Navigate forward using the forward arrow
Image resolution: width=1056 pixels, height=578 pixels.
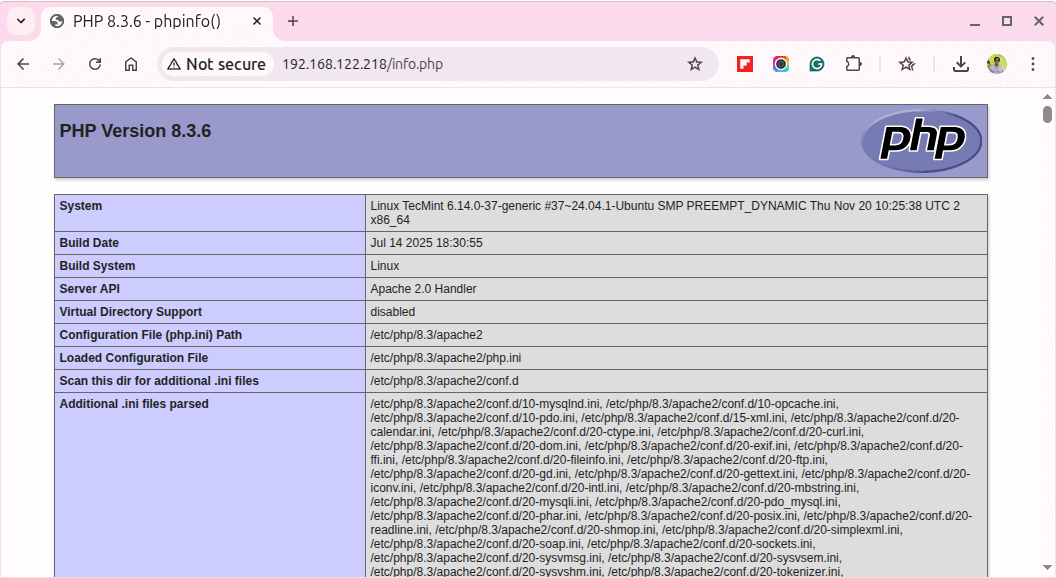[59, 63]
